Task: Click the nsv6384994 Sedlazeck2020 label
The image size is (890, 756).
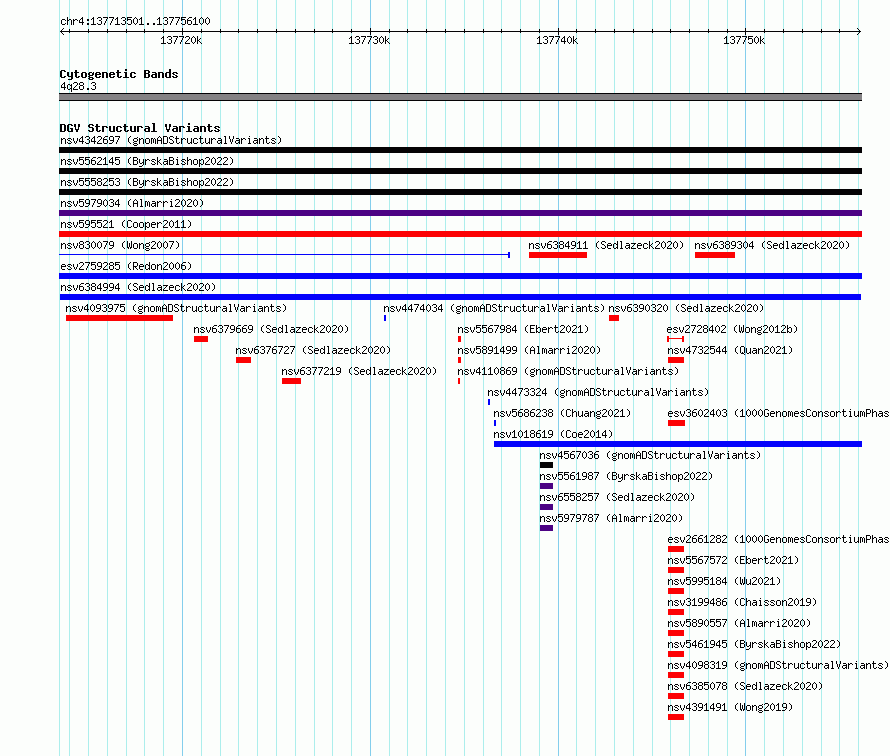Action: tap(138, 287)
